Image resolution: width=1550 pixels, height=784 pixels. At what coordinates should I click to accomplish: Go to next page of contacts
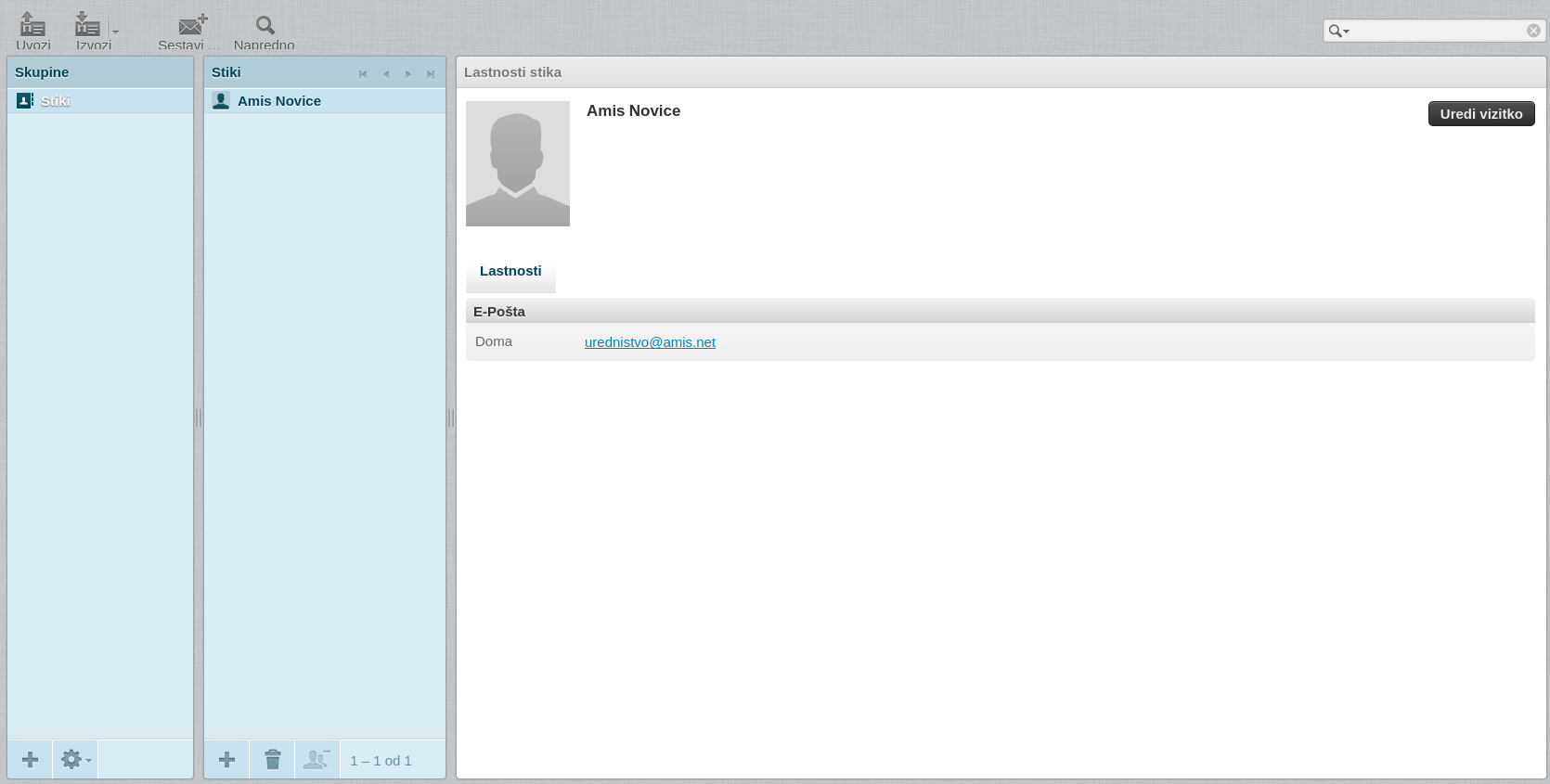(x=408, y=74)
